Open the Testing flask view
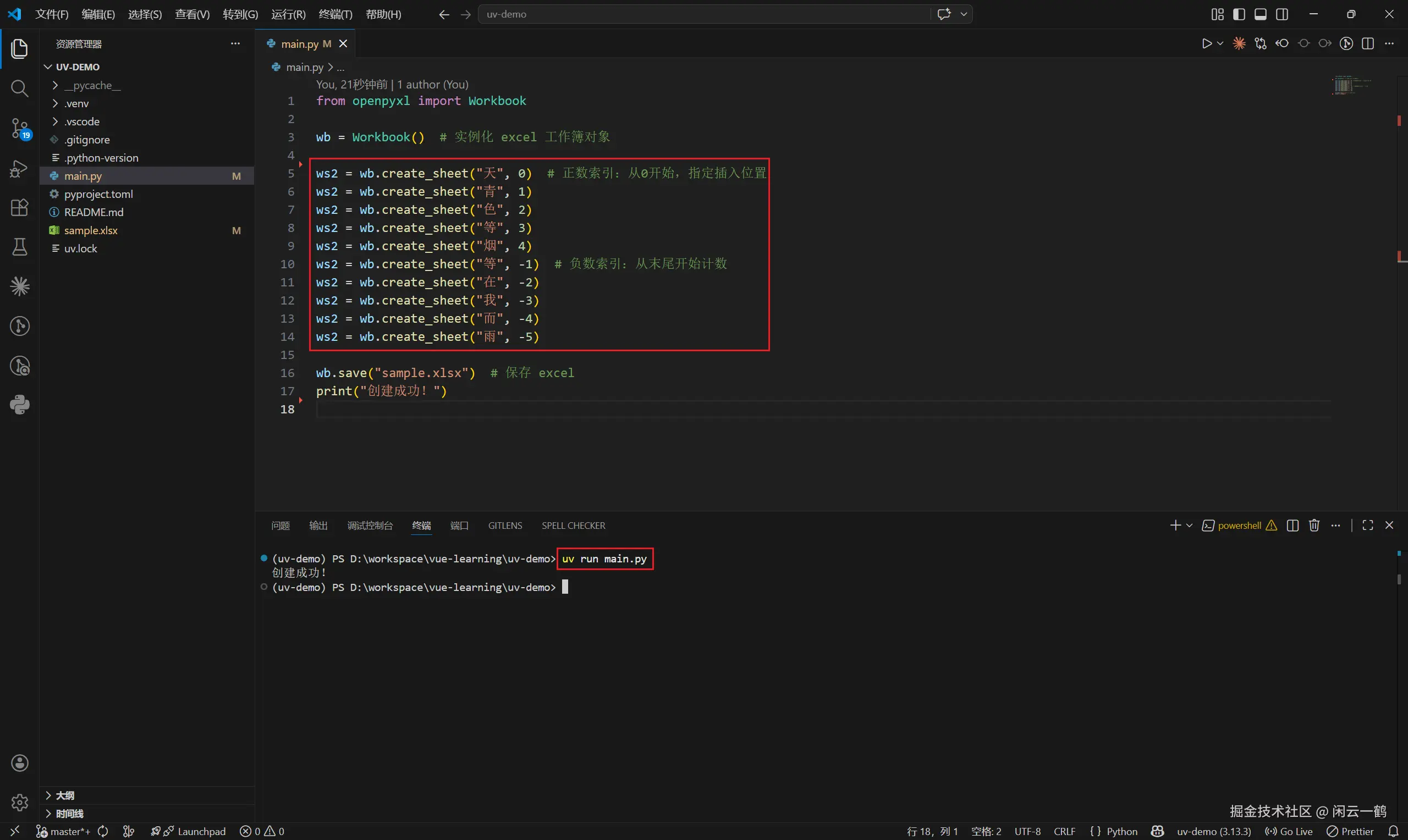Screen dimensions: 1408x840 (x=19, y=247)
